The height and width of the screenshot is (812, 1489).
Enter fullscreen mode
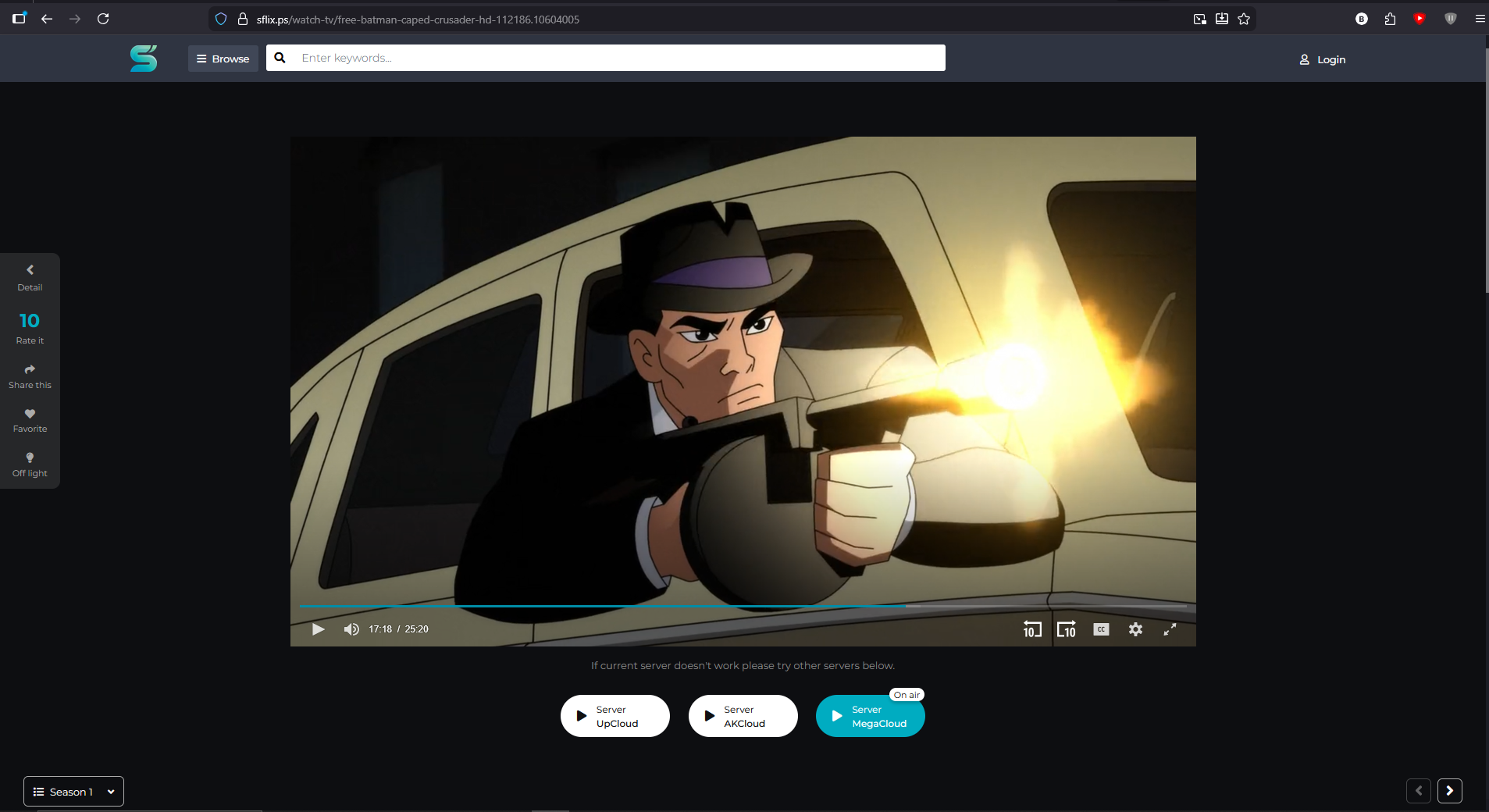[x=1170, y=629]
